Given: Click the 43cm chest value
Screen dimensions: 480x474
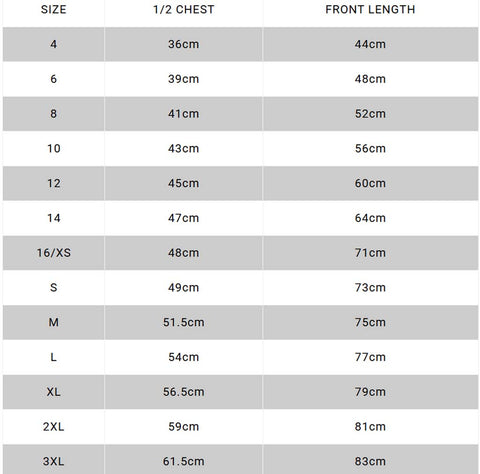Looking at the screenshot, I should click(184, 148).
